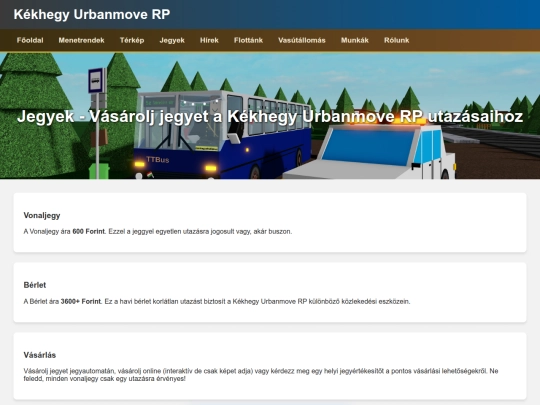
Task: Click the hero banner bus image
Action: tap(270, 116)
